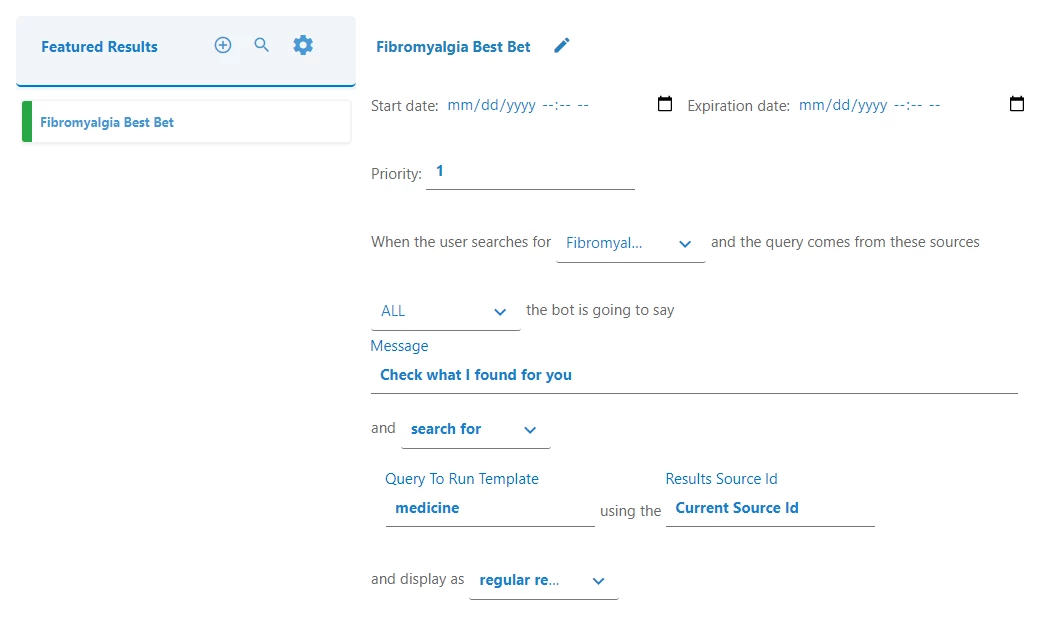Screen dimensions: 1047x618
Task: Select Fibromyalgia Best Bet in the list
Action: 107,122
